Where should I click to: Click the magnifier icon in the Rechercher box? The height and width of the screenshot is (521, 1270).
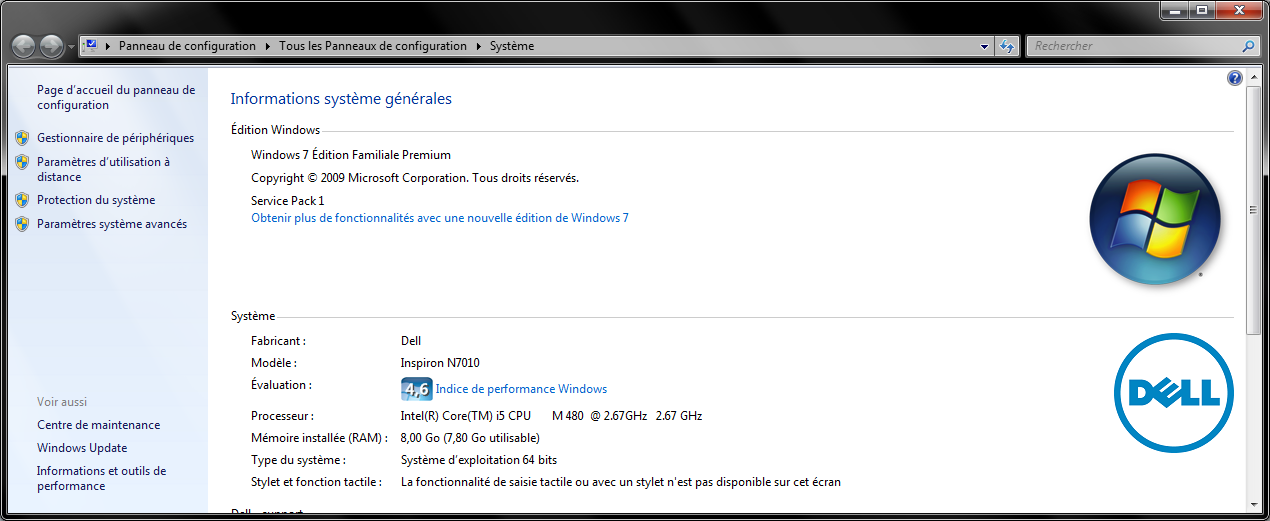pos(1248,46)
